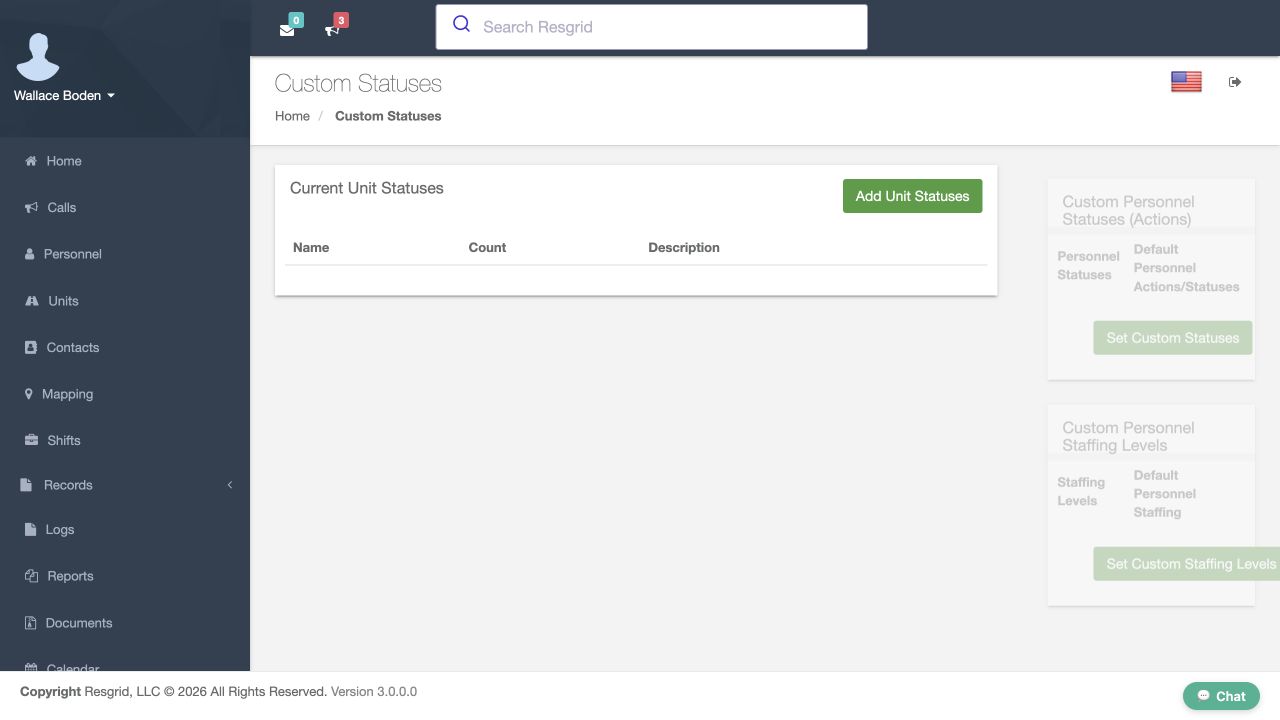Click the US flag language icon
Screen dimensions: 1280x720
pos(1186,82)
